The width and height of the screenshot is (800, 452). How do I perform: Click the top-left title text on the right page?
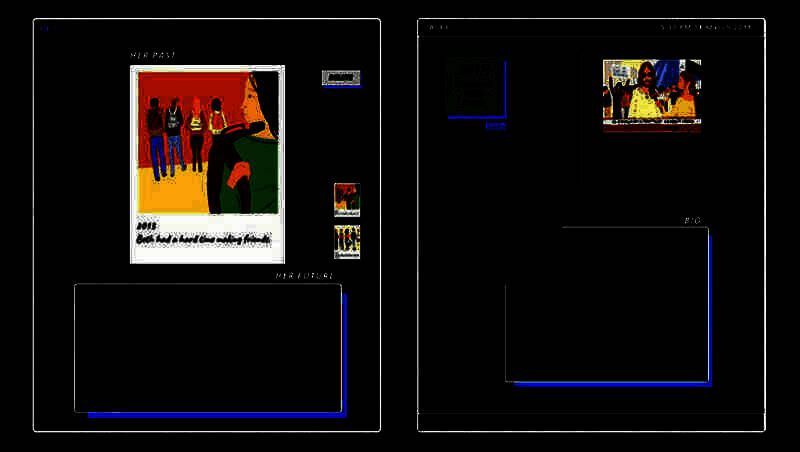click(438, 27)
